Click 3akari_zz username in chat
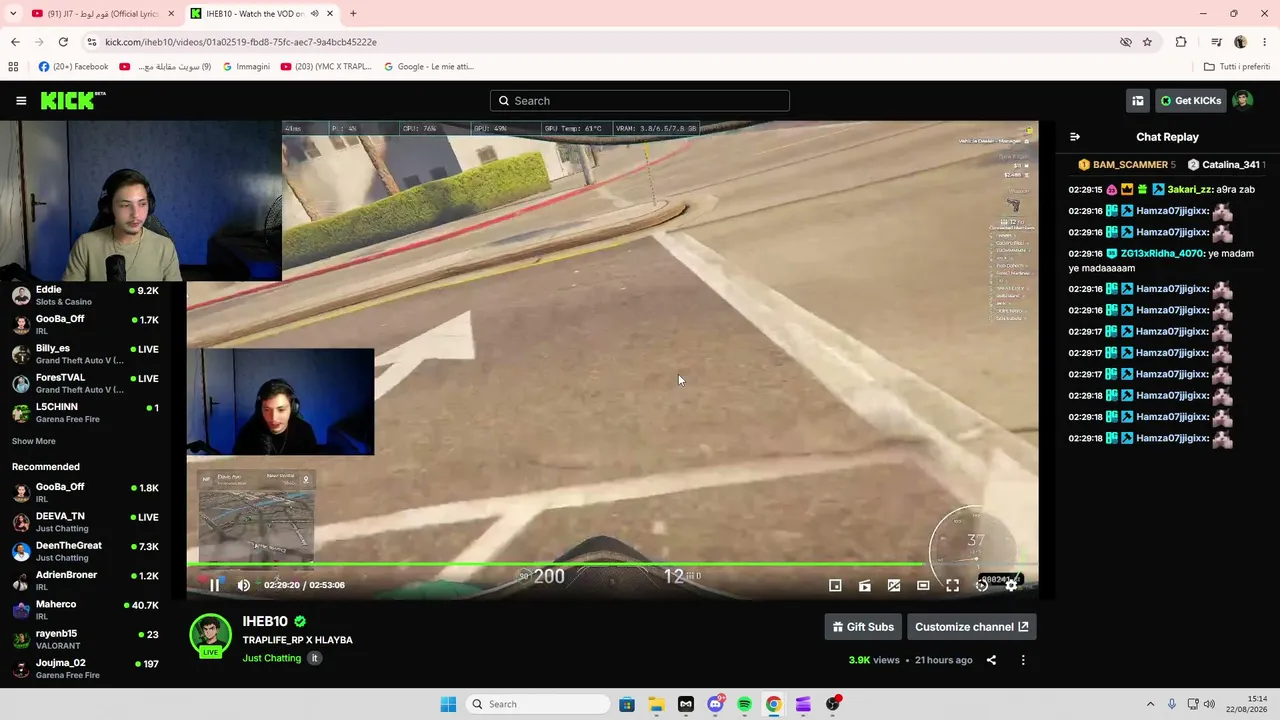The height and width of the screenshot is (720, 1280). [1190, 189]
